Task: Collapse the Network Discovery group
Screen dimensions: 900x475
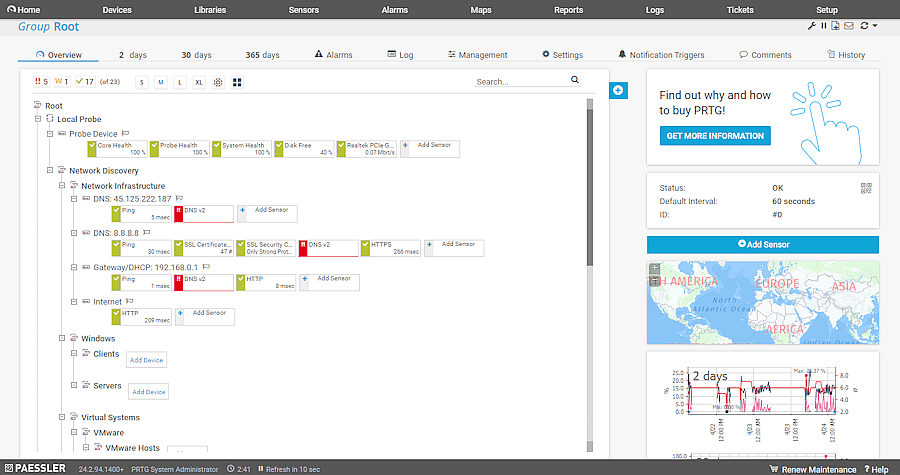Action: pos(50,170)
